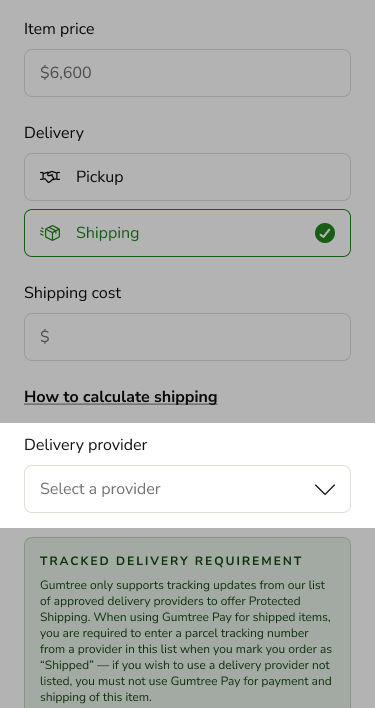Click the green Shipping label text
The height and width of the screenshot is (708, 375).
[x=107, y=233]
